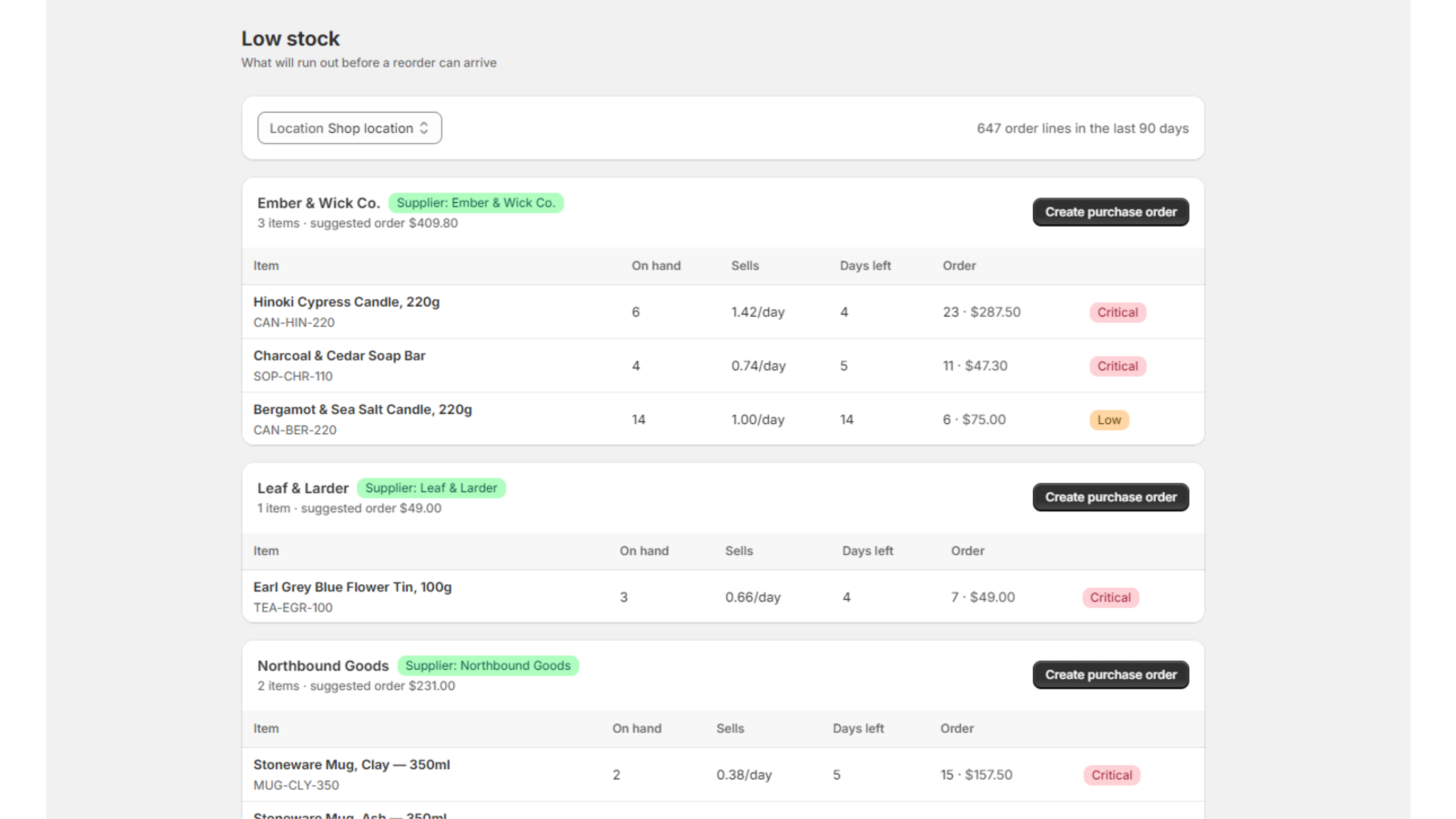Click the up-down chevron in Location selector

(424, 128)
